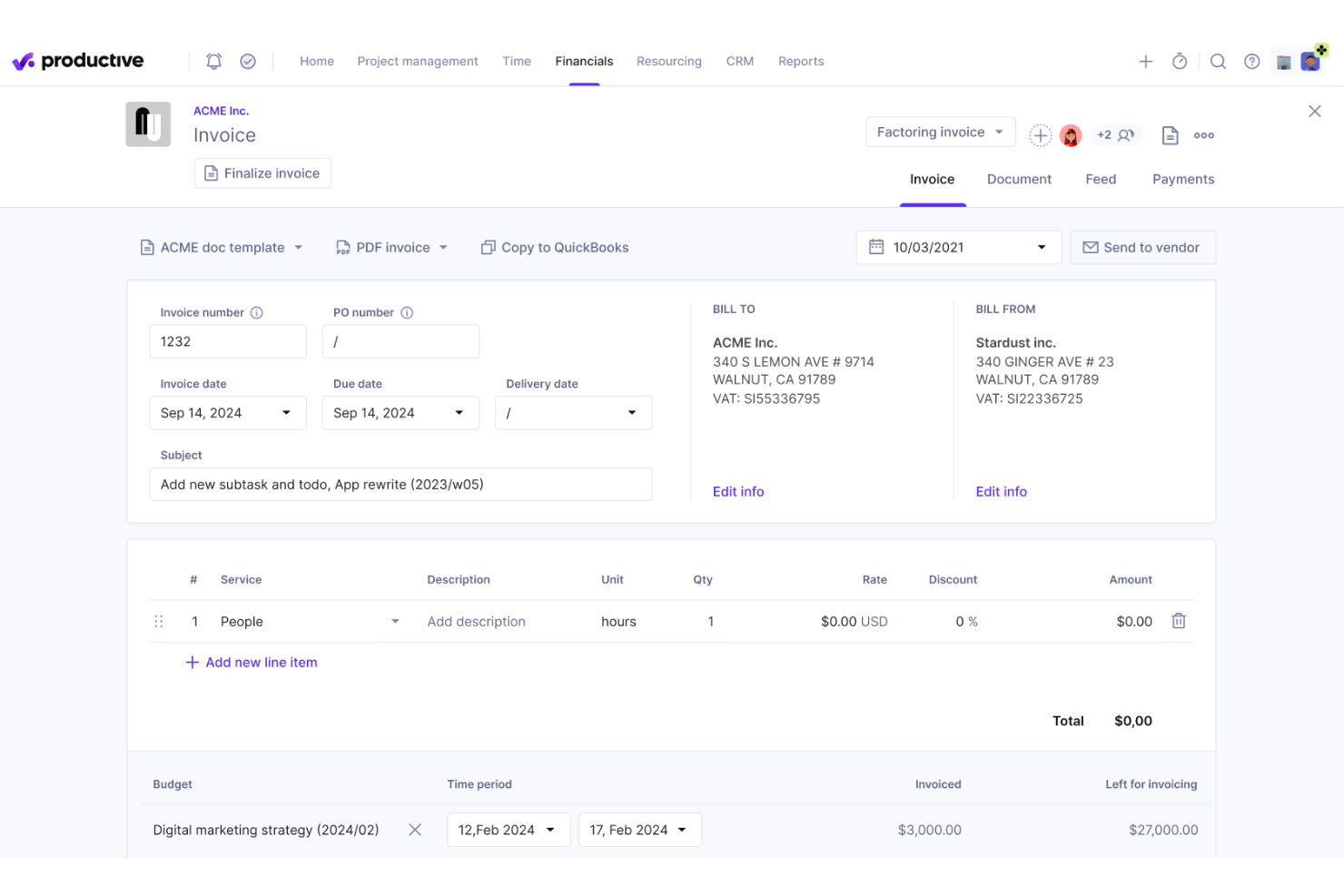
Task: Click the Invoice number info icon
Action: pos(257,312)
